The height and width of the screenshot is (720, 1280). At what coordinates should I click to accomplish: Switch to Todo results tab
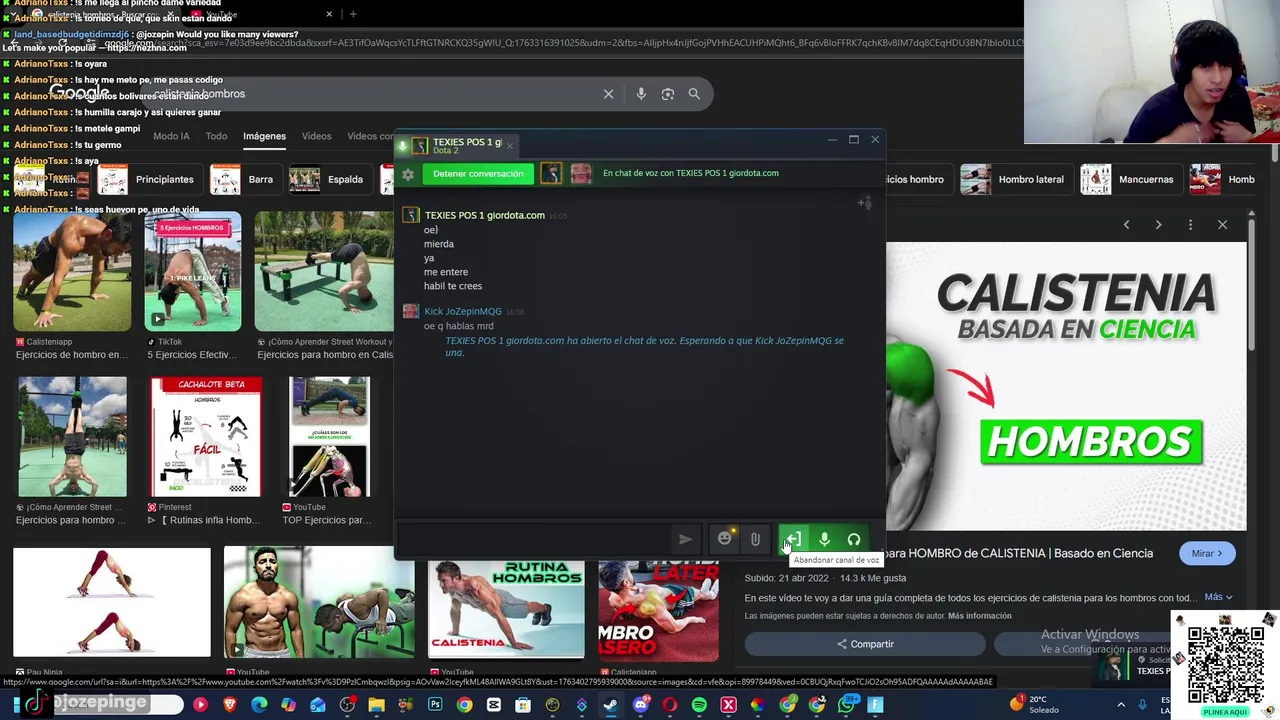tap(216, 136)
